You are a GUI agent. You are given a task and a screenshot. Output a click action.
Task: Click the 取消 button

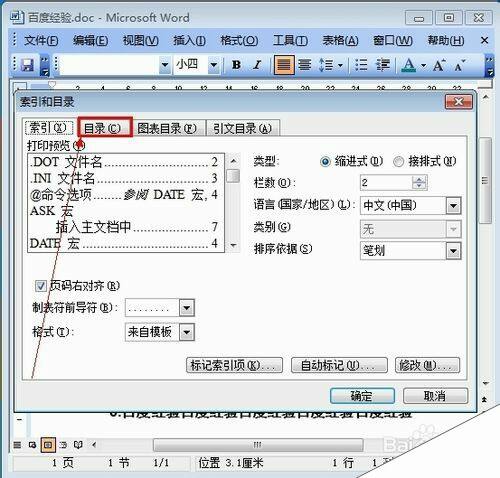pyautogui.click(x=435, y=396)
